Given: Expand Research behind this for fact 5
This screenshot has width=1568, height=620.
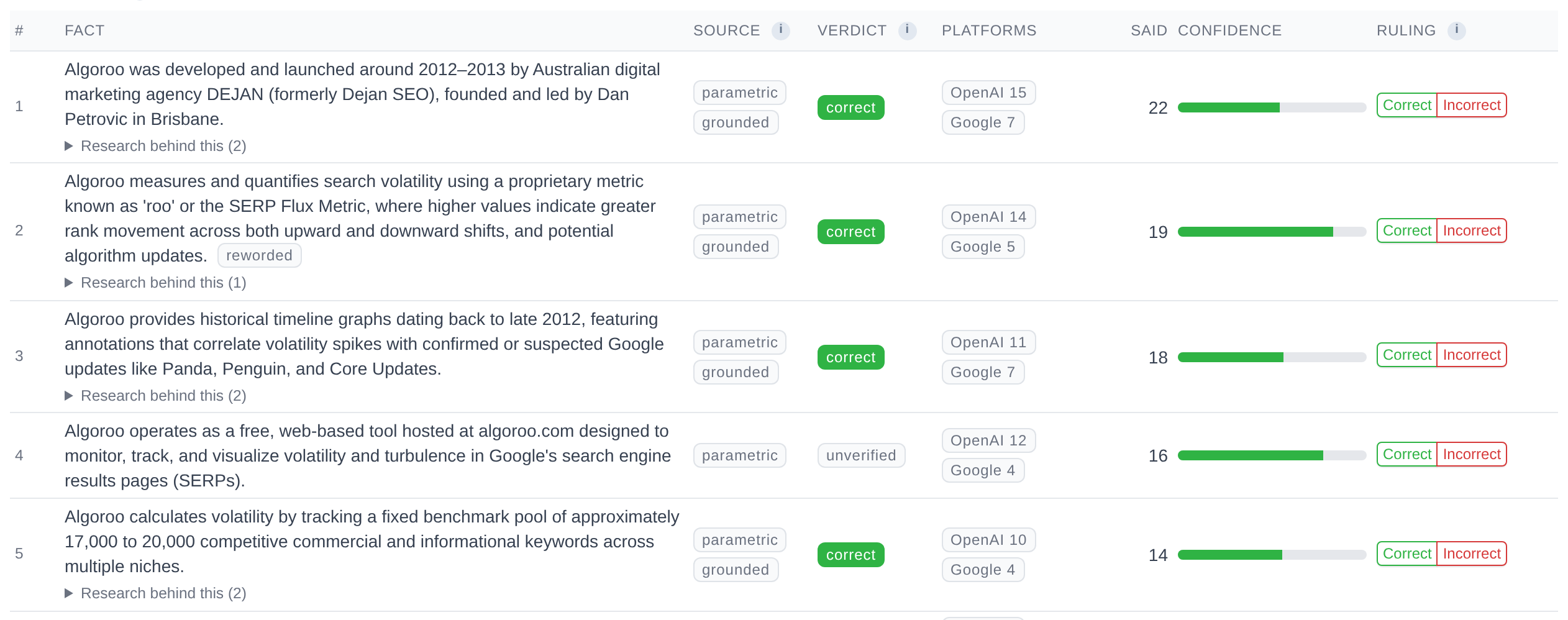Looking at the screenshot, I should [156, 593].
